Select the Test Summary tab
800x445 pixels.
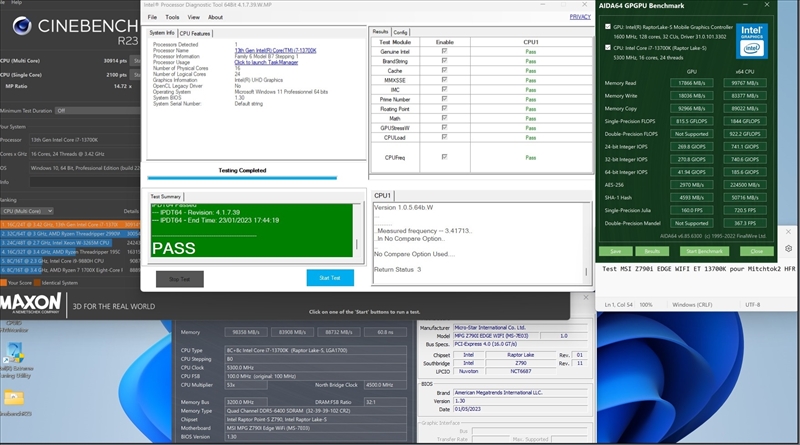pos(165,196)
